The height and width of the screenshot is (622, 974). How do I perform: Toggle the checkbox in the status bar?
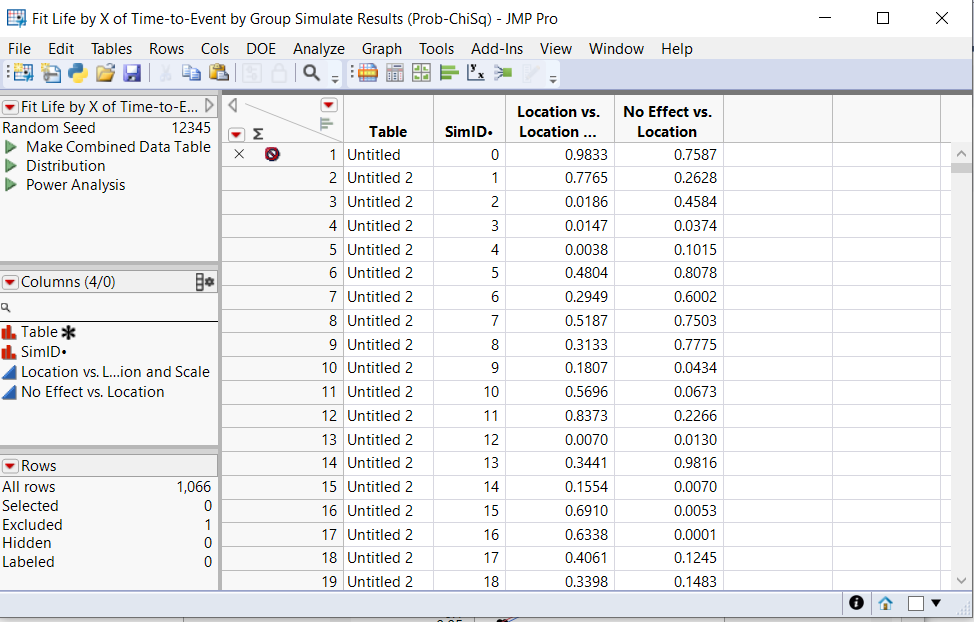[915, 603]
